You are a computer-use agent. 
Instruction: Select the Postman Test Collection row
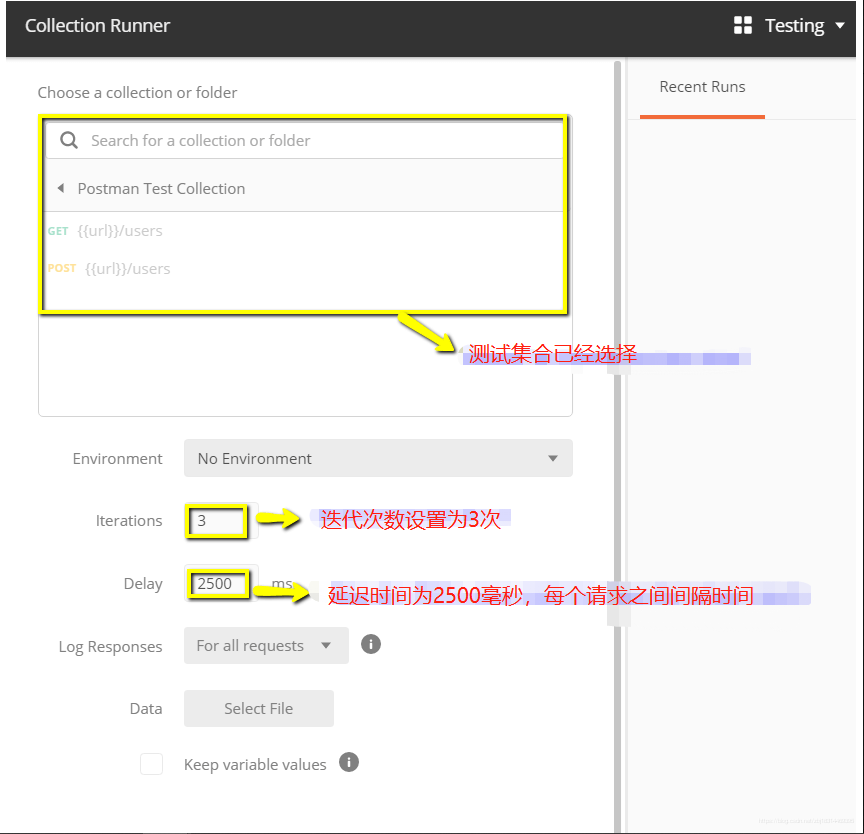(x=304, y=188)
